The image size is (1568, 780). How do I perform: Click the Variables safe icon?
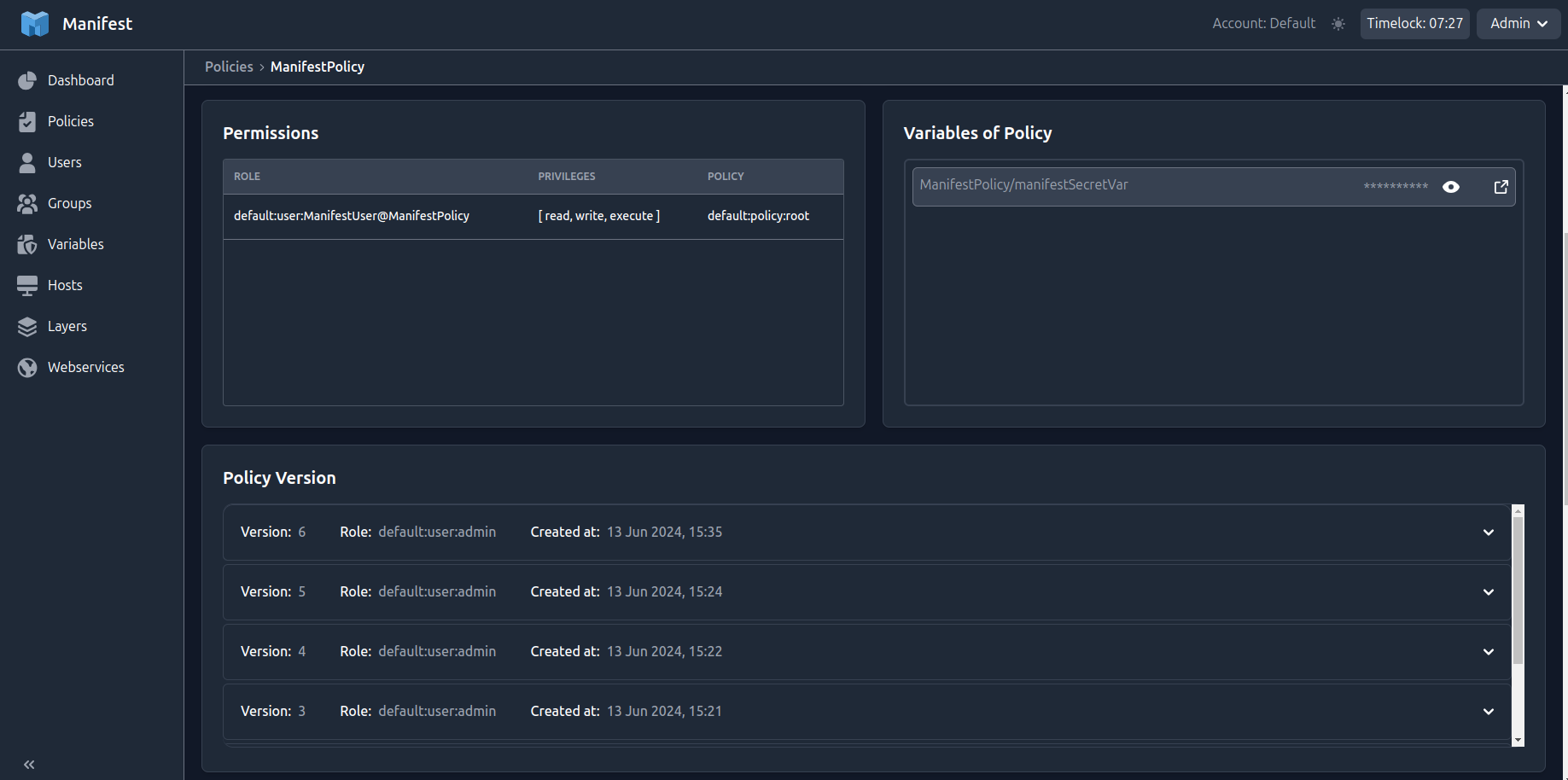click(x=27, y=244)
